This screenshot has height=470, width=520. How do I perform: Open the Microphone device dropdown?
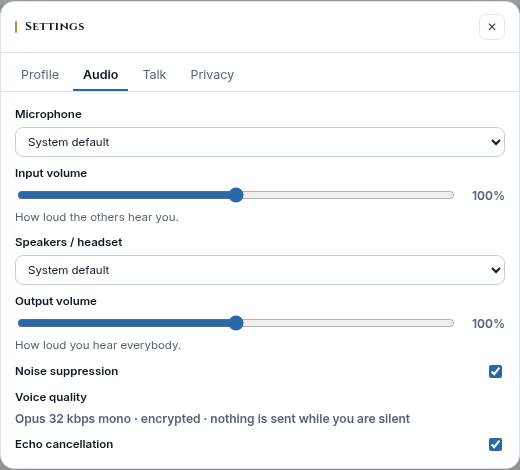260,142
